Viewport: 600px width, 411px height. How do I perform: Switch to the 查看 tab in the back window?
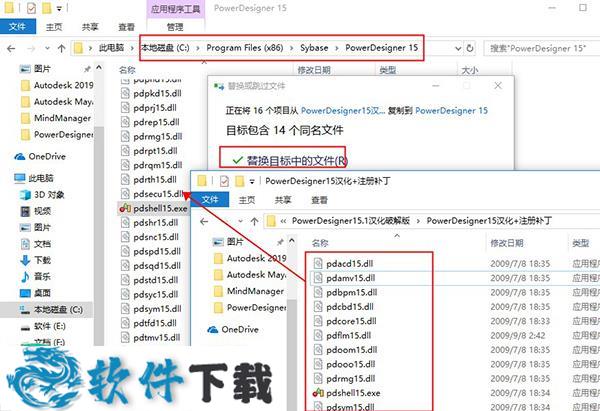point(127,27)
